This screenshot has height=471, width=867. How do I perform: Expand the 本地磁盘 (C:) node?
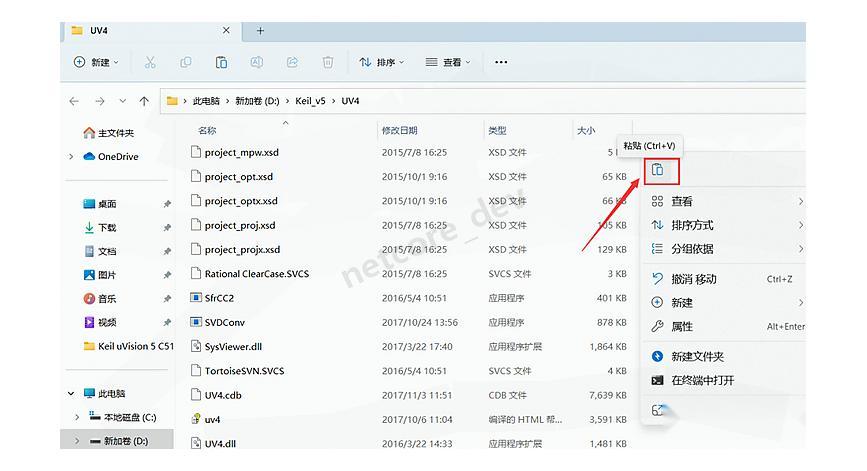77,417
